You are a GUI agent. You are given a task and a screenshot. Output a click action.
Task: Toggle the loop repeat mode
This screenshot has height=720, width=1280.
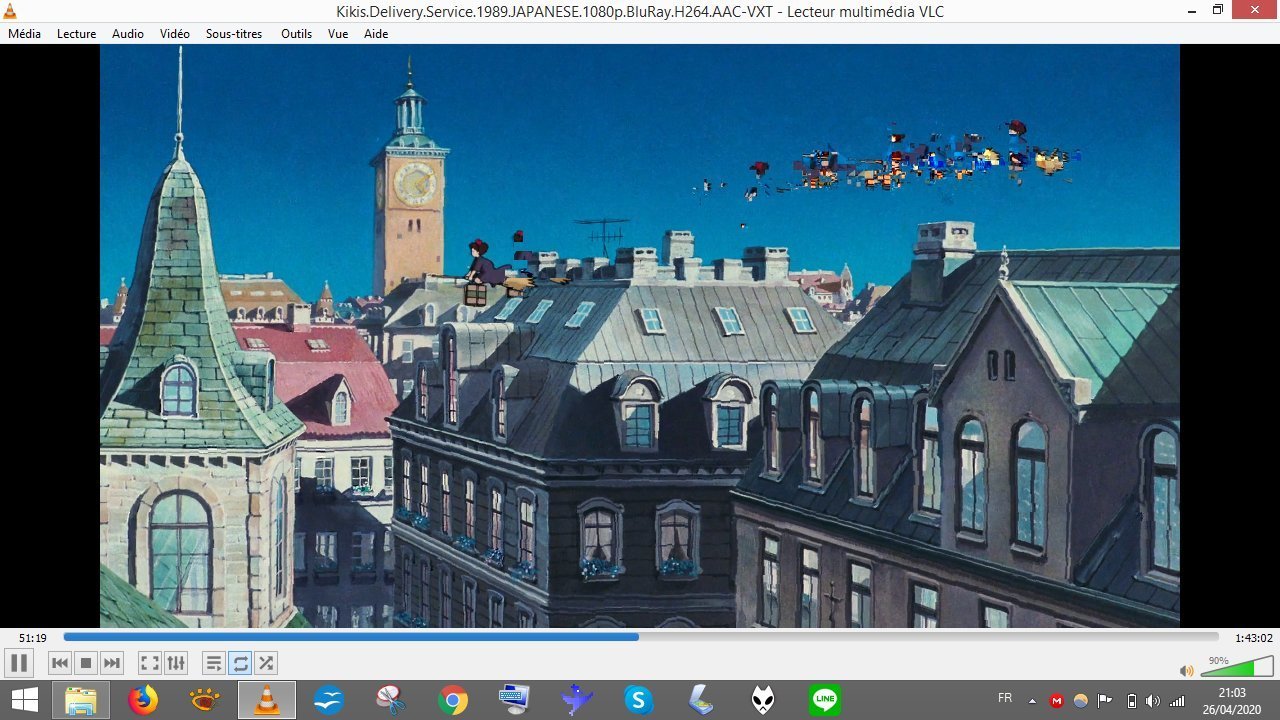240,663
